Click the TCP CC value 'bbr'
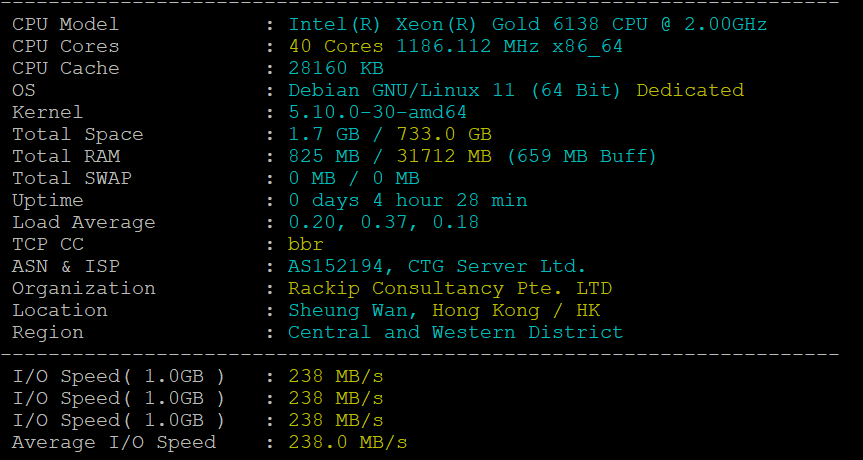Image resolution: width=863 pixels, height=460 pixels. click(x=306, y=244)
